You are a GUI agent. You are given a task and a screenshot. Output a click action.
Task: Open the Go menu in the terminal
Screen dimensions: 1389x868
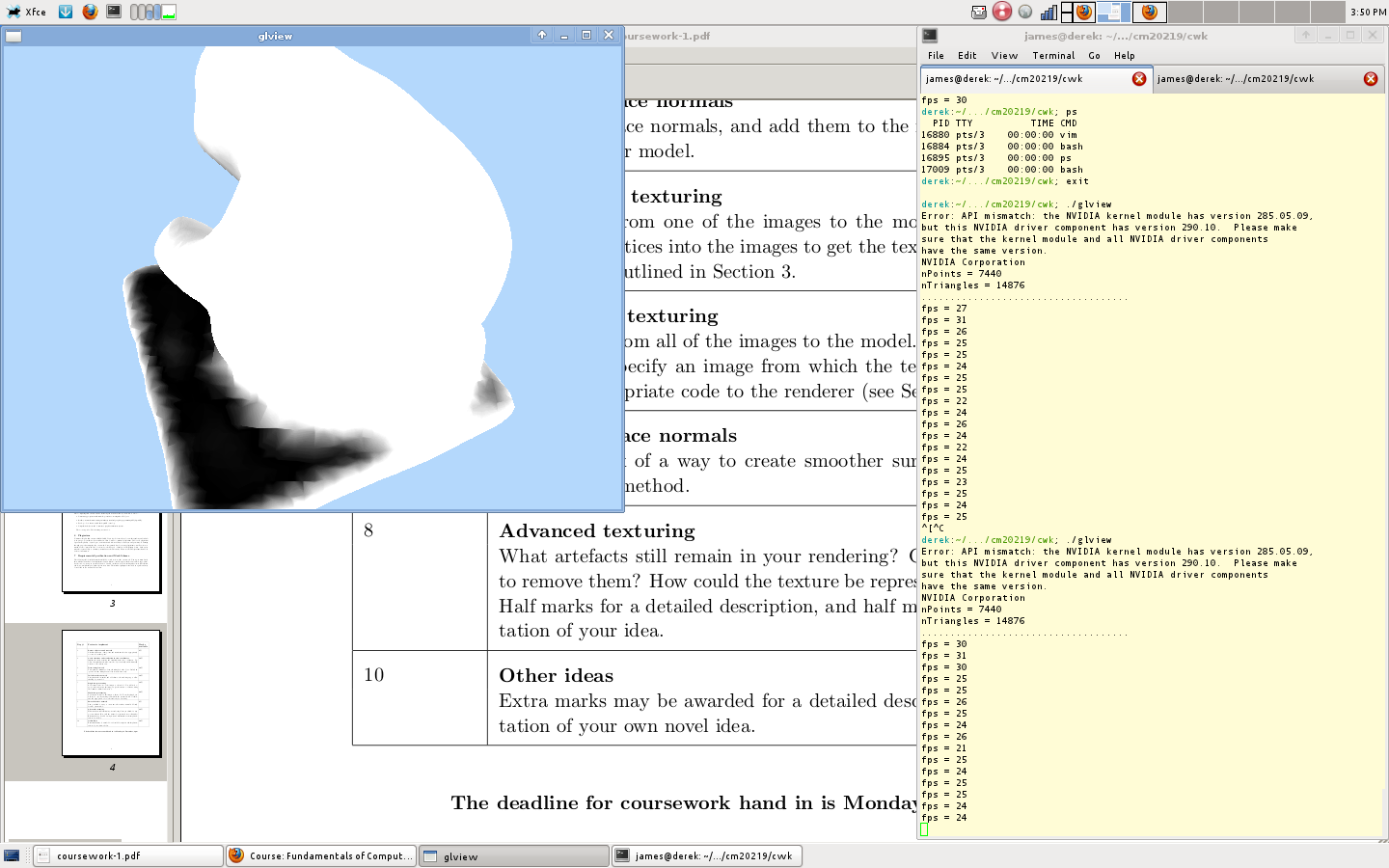pyautogui.click(x=1094, y=56)
